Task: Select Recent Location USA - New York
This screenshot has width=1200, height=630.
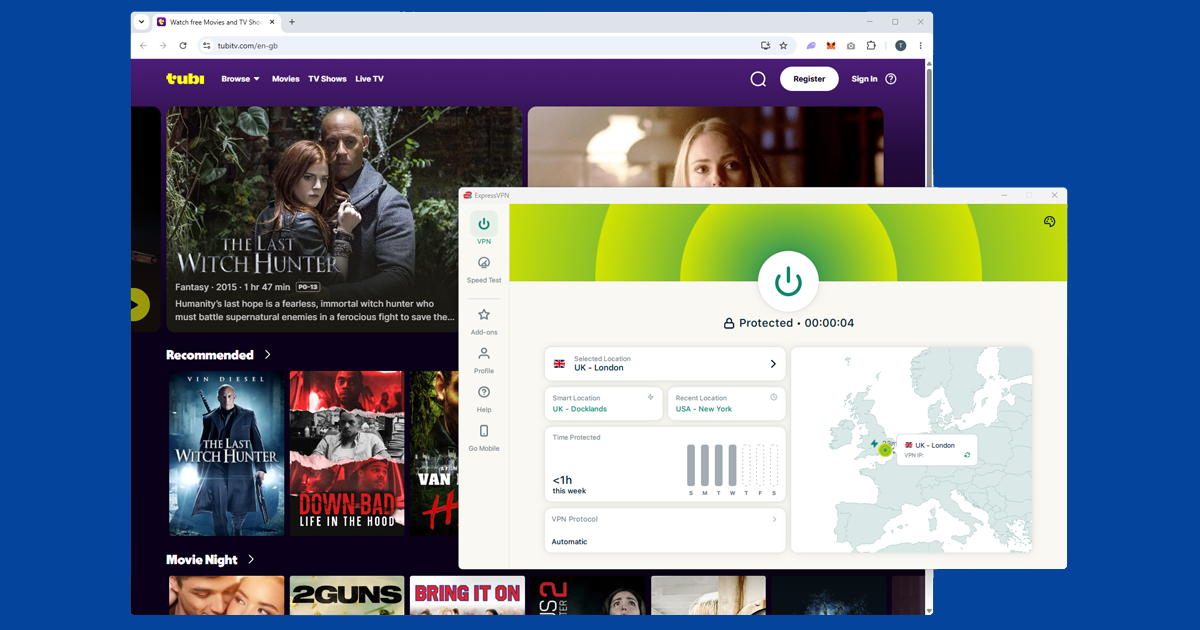Action: tap(726, 404)
